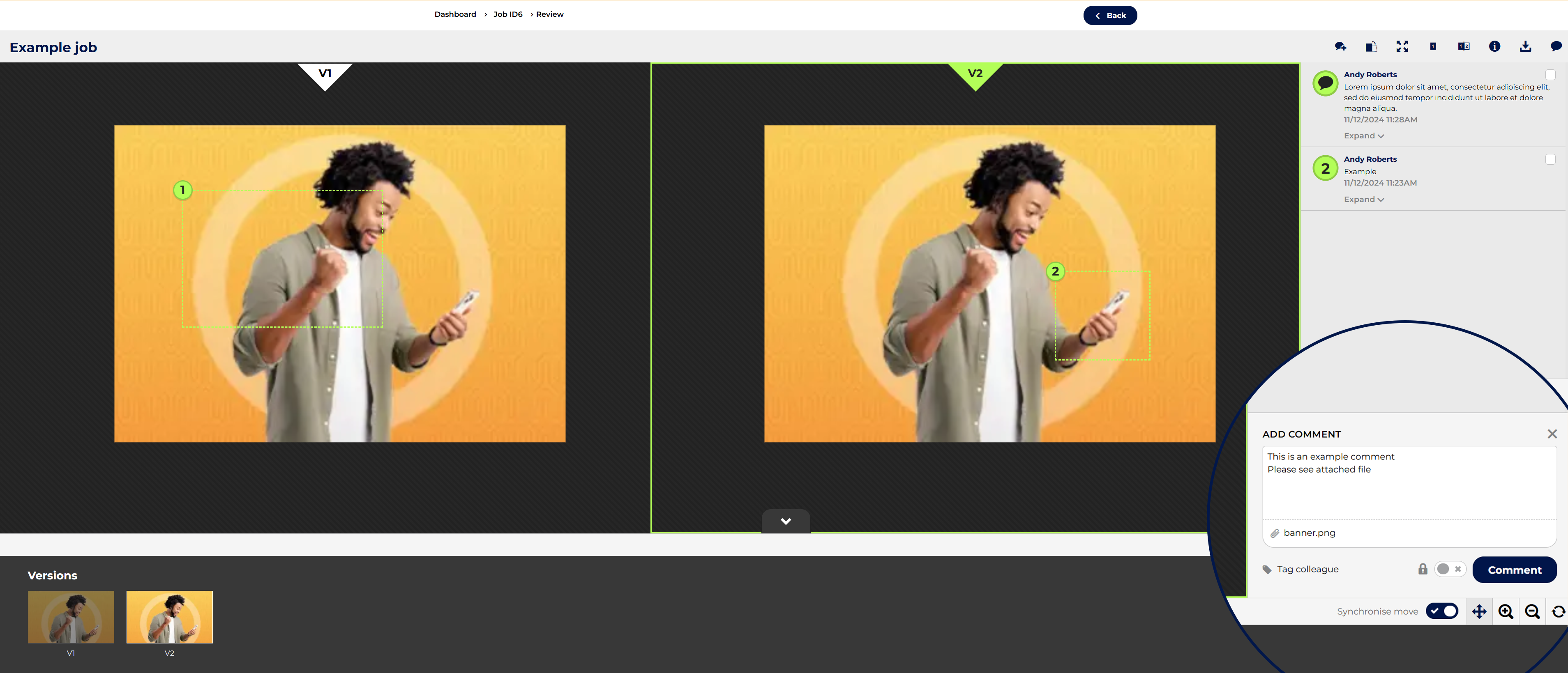This screenshot has width=1568, height=673.
Task: Expand the Example comment
Action: (x=1363, y=200)
